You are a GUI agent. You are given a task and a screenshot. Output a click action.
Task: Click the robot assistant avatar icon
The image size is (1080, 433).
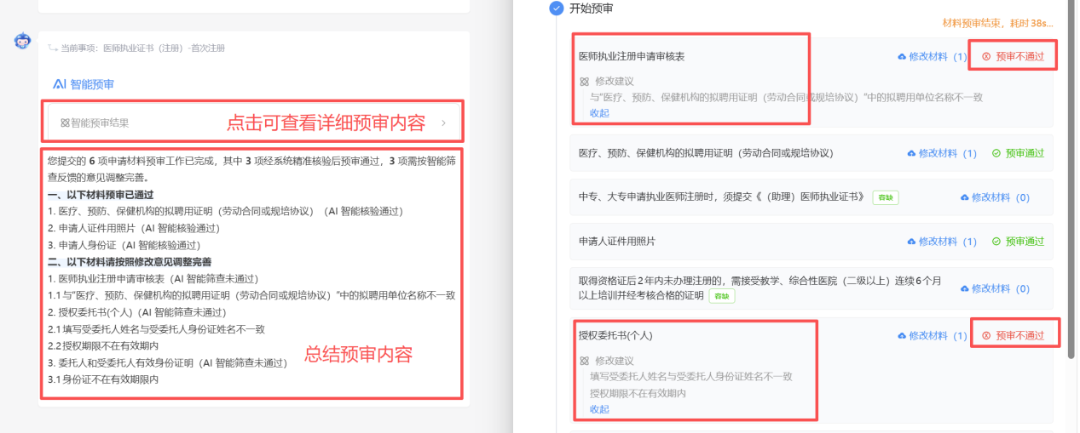click(23, 41)
